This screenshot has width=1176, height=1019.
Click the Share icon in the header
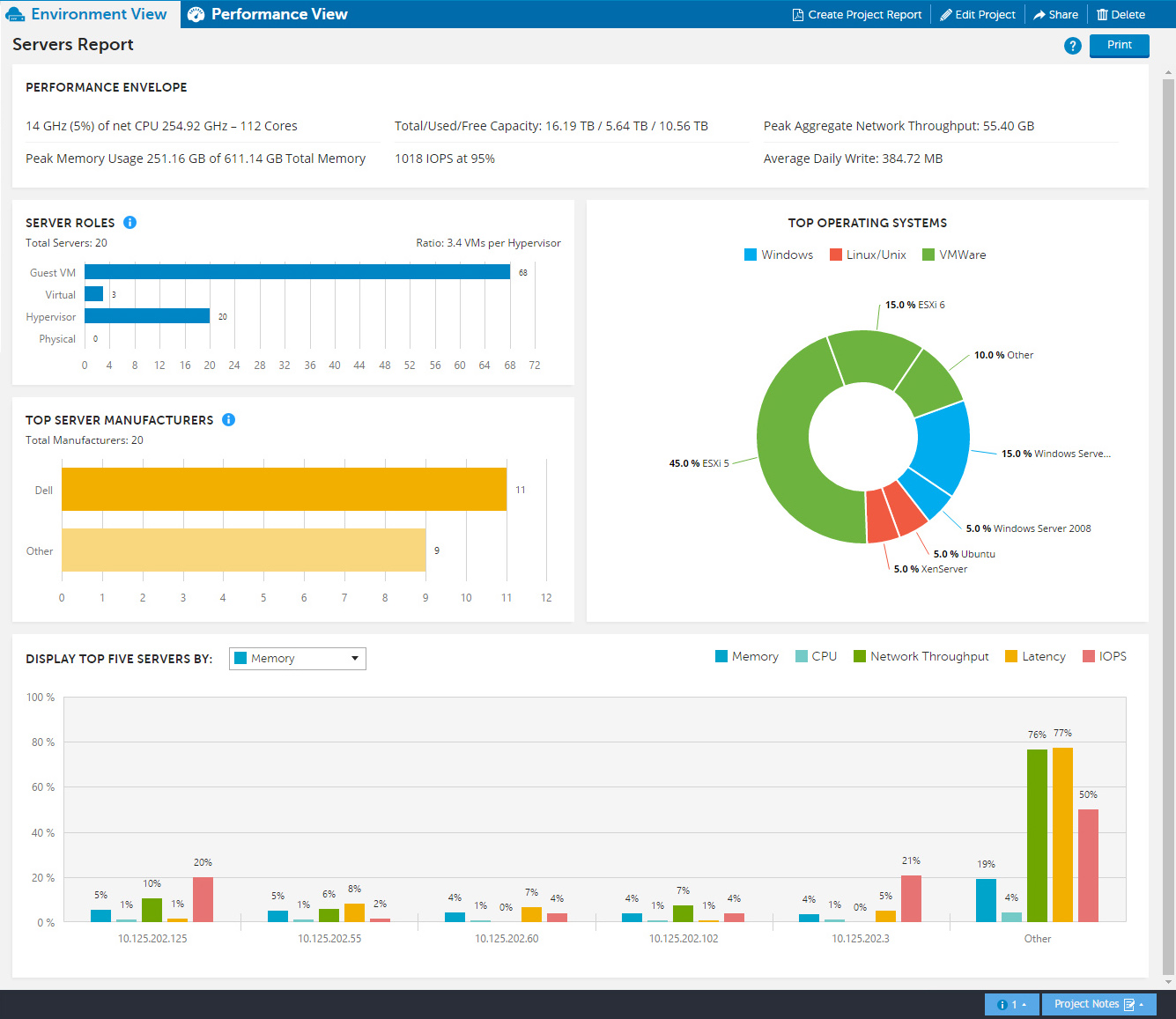tap(1039, 14)
